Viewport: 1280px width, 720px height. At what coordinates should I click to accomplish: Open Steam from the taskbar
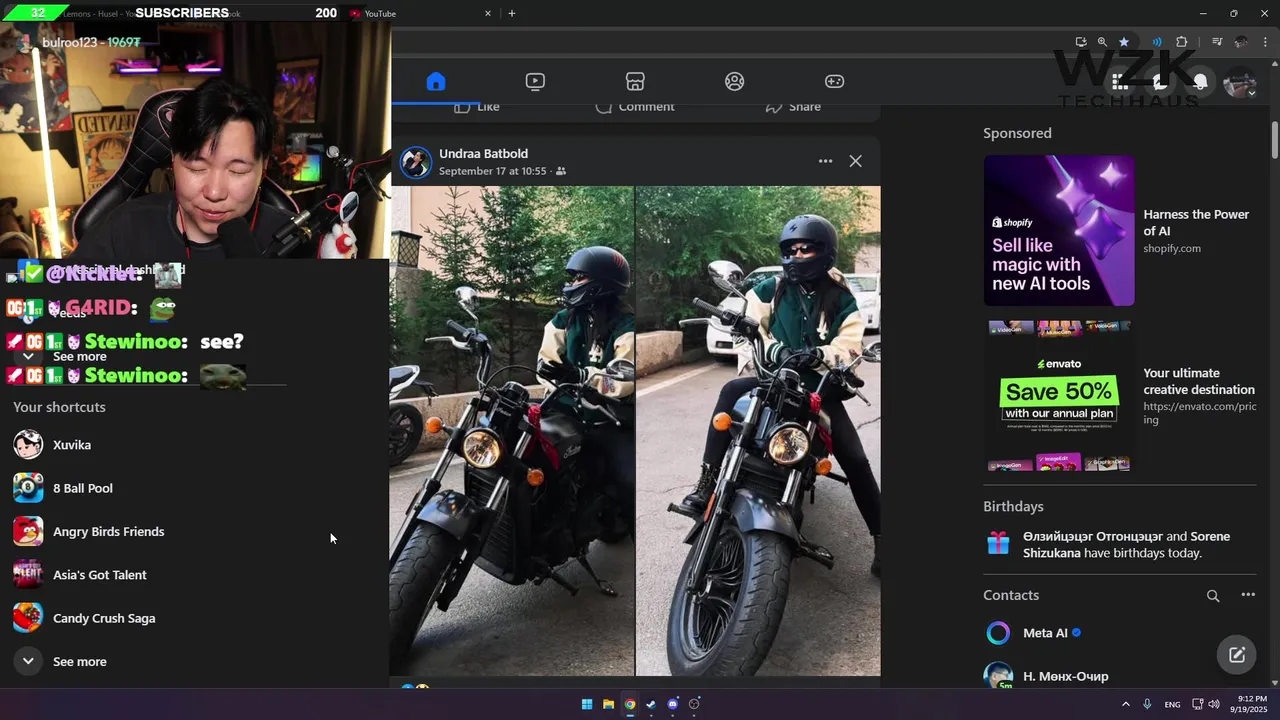pos(651,704)
